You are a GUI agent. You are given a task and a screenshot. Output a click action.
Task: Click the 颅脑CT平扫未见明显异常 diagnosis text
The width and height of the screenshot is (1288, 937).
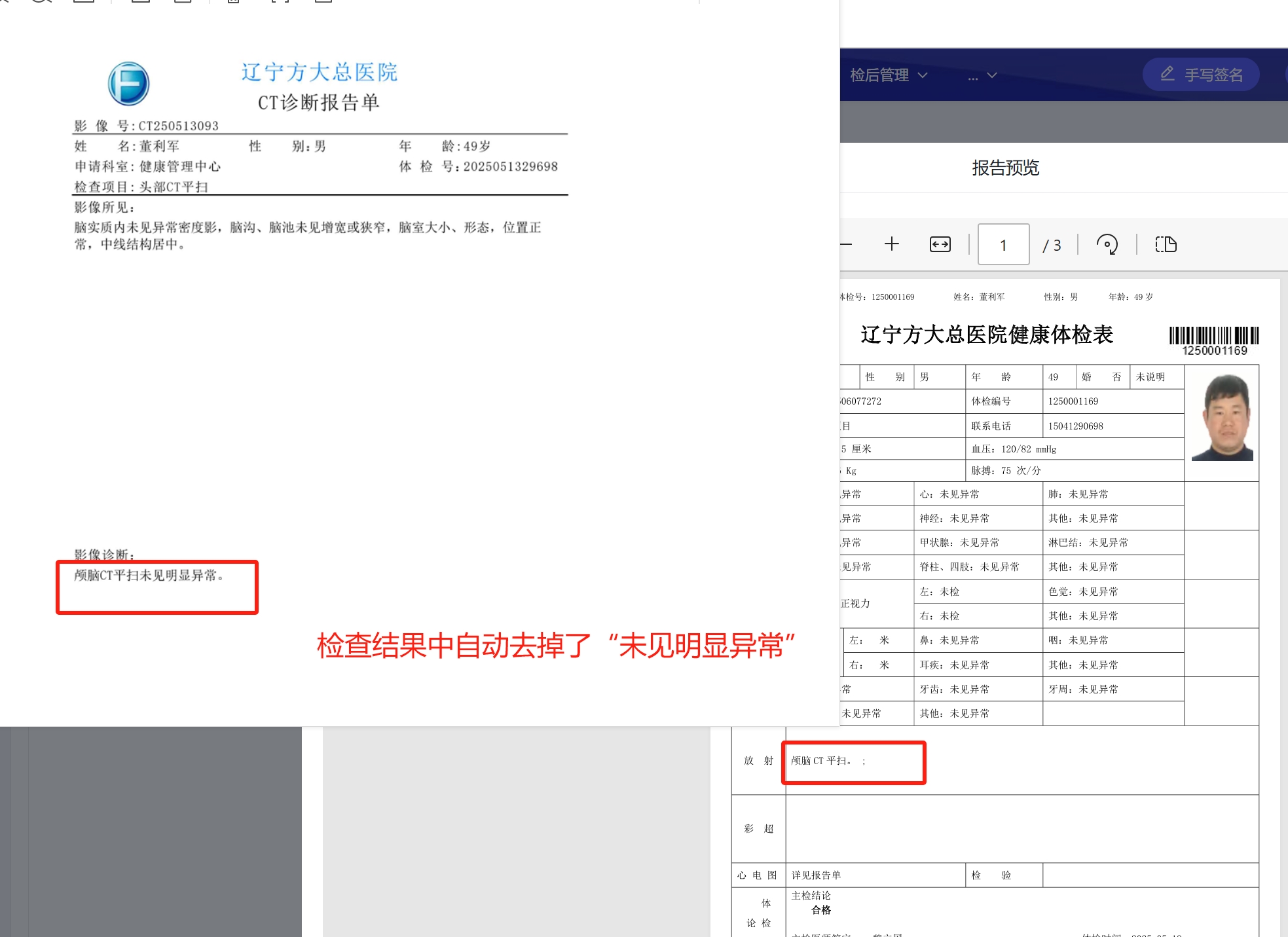[149, 575]
